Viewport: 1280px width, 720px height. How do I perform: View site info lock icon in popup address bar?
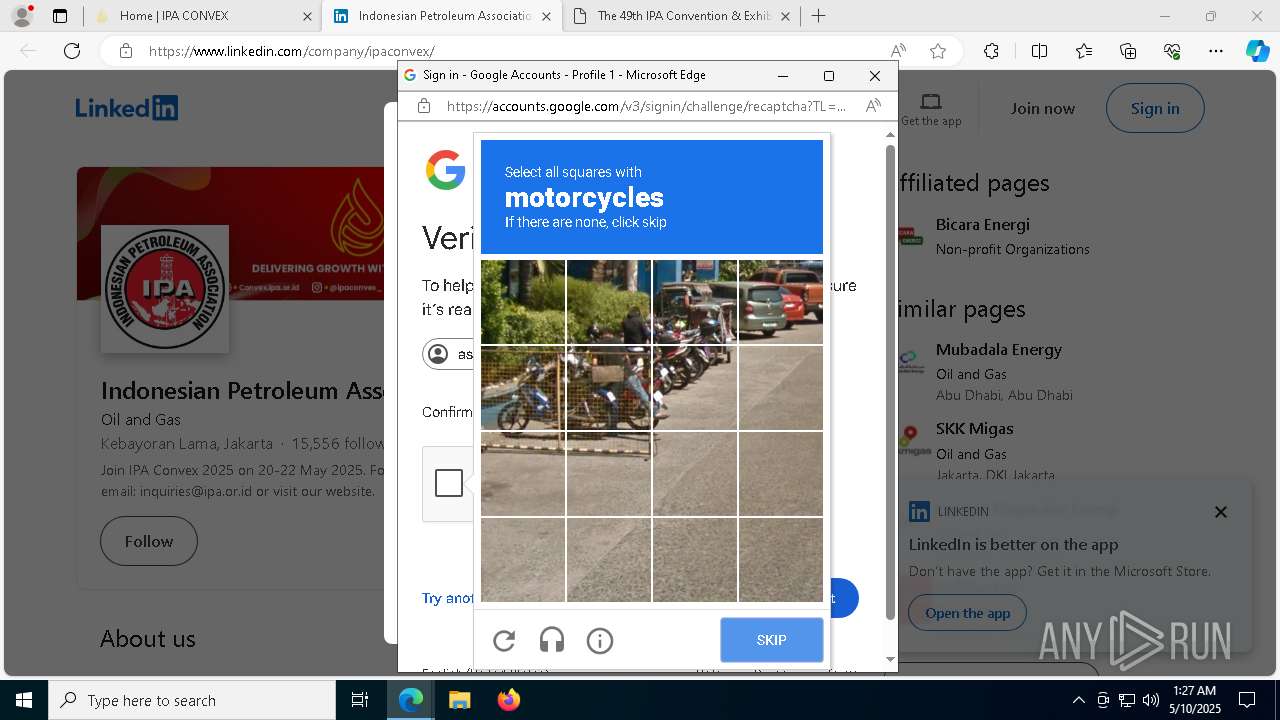(x=424, y=106)
